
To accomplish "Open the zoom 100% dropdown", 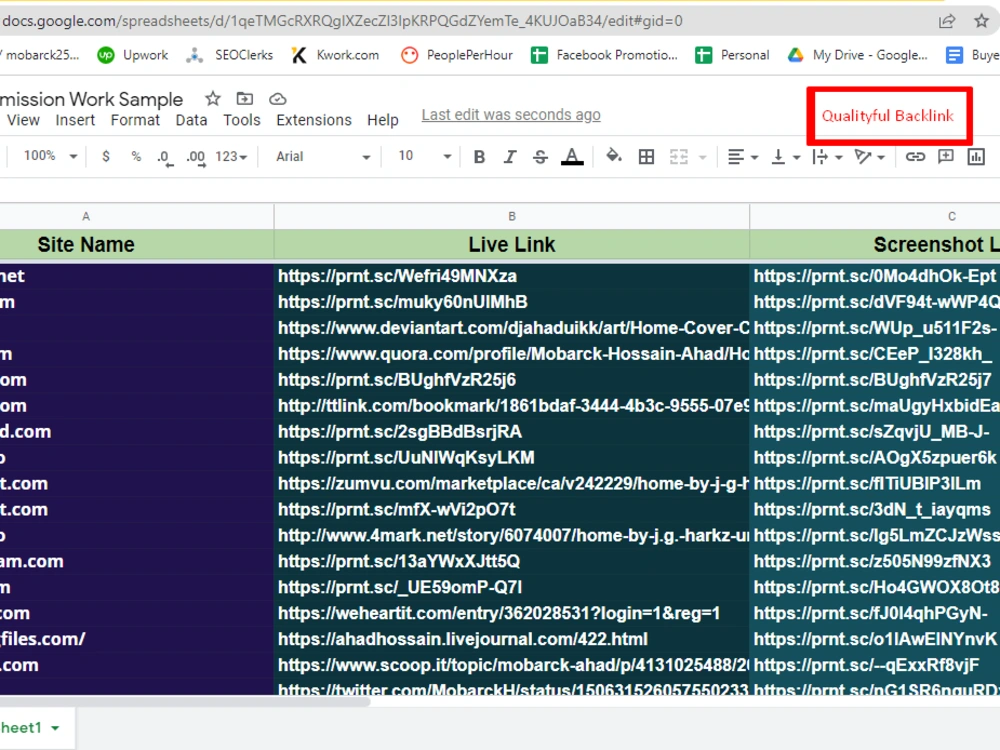I will click(x=50, y=156).
